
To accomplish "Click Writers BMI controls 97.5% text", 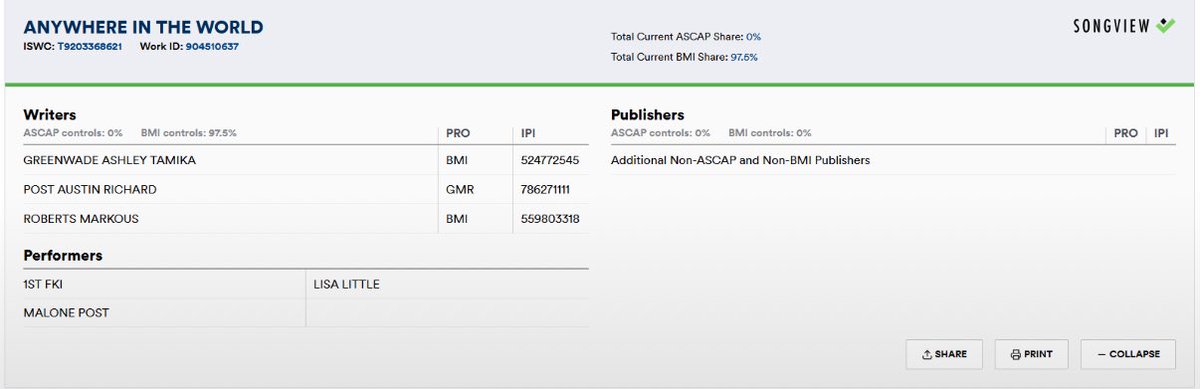I will (189, 133).
